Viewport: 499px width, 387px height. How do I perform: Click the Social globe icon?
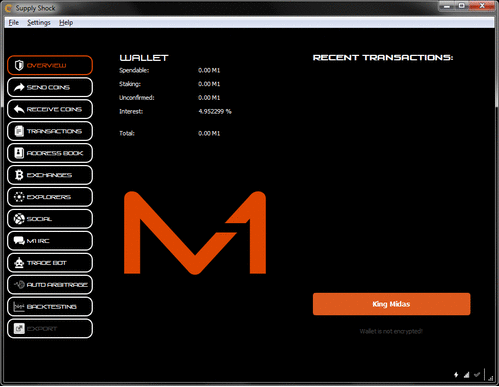tap(19, 219)
